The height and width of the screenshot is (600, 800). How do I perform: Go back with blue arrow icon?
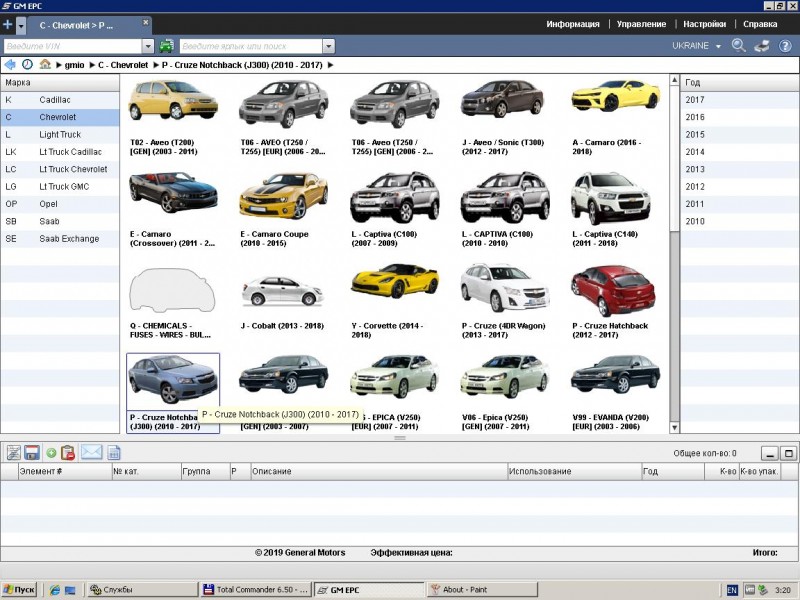tap(10, 65)
